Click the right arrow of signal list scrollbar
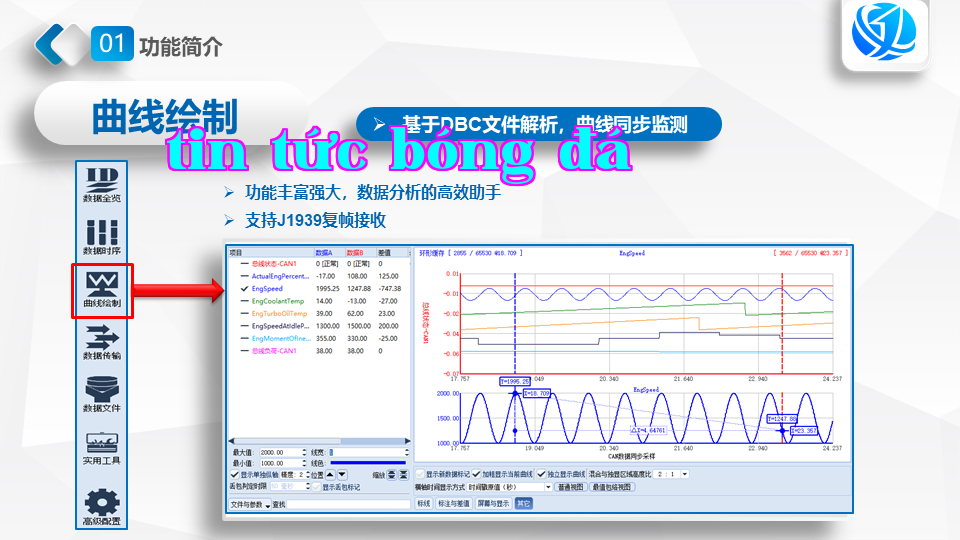 [x=407, y=441]
